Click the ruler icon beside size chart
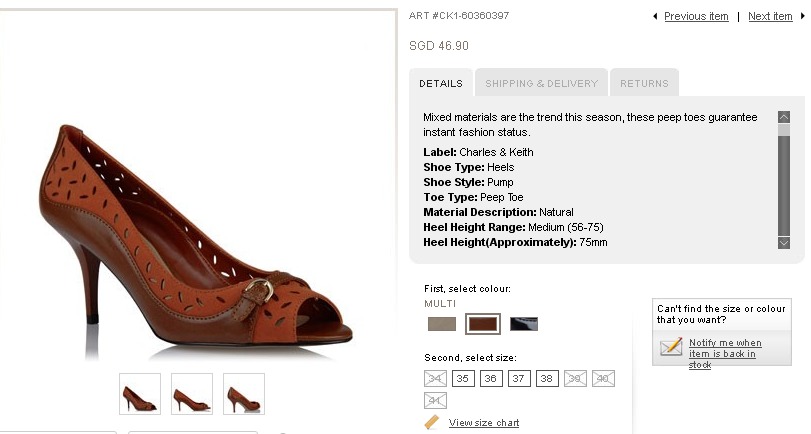This screenshot has height=434, width=811. click(432, 422)
